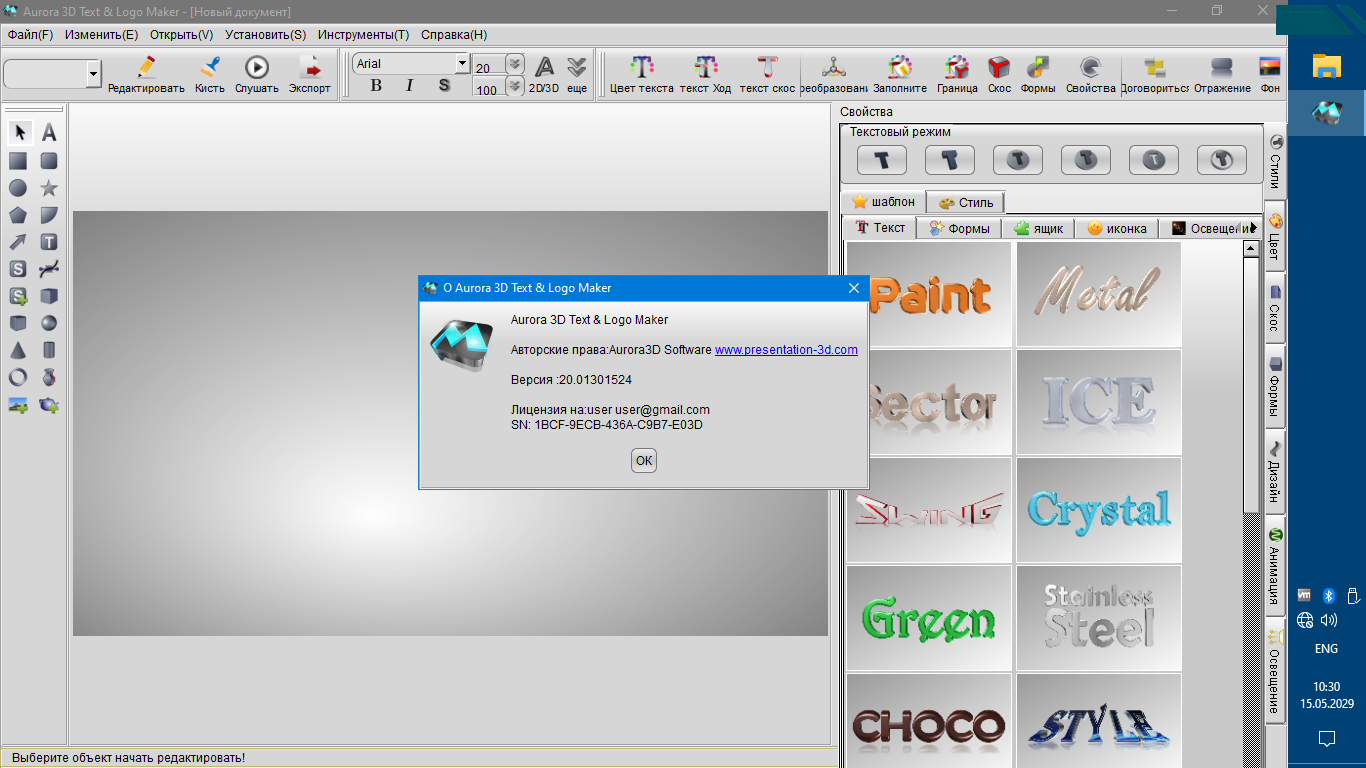The height and width of the screenshot is (768, 1366).
Task: Open the Инструменты(T) menu
Action: tap(363, 34)
